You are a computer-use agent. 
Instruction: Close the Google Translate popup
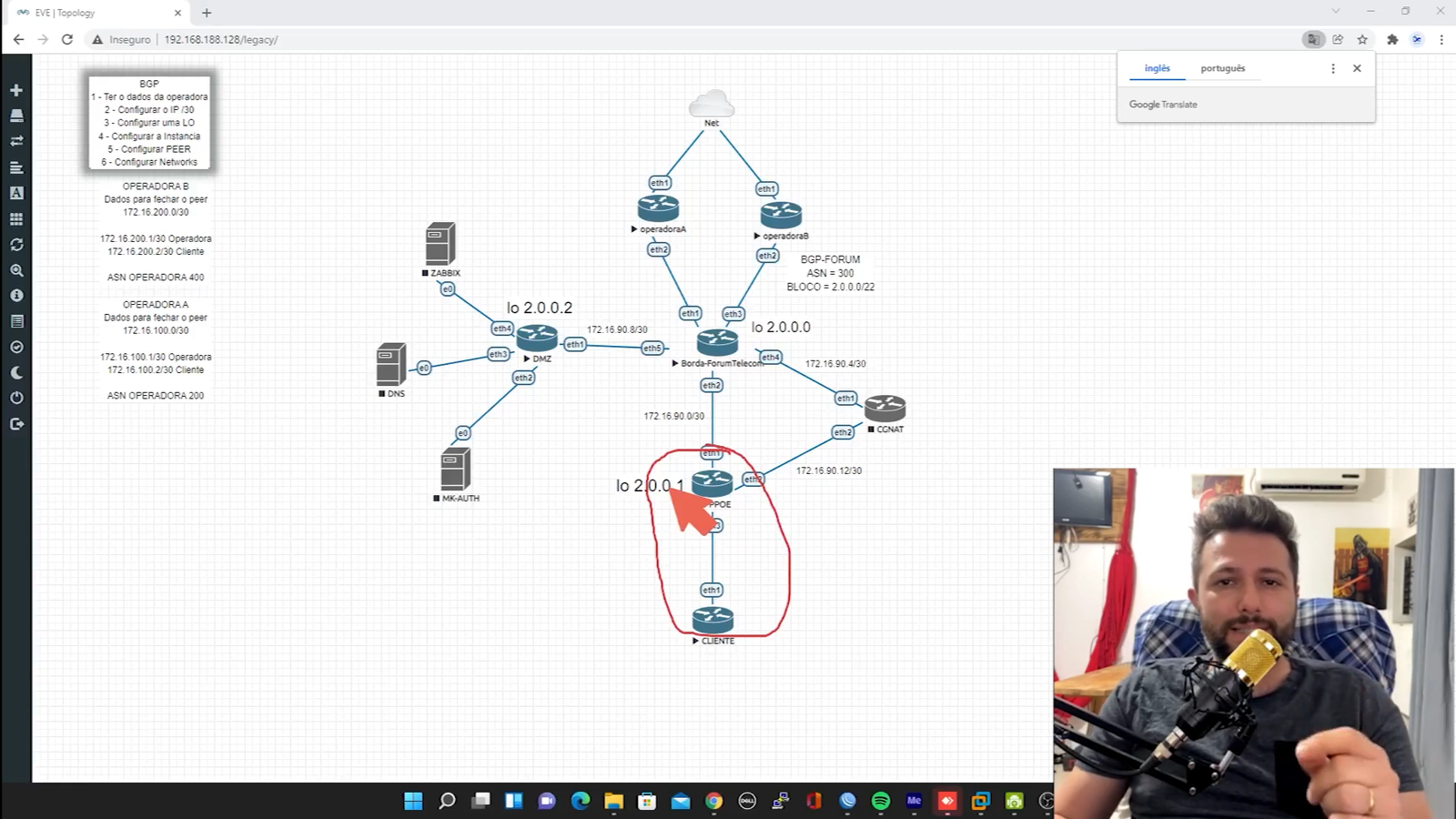(x=1357, y=68)
